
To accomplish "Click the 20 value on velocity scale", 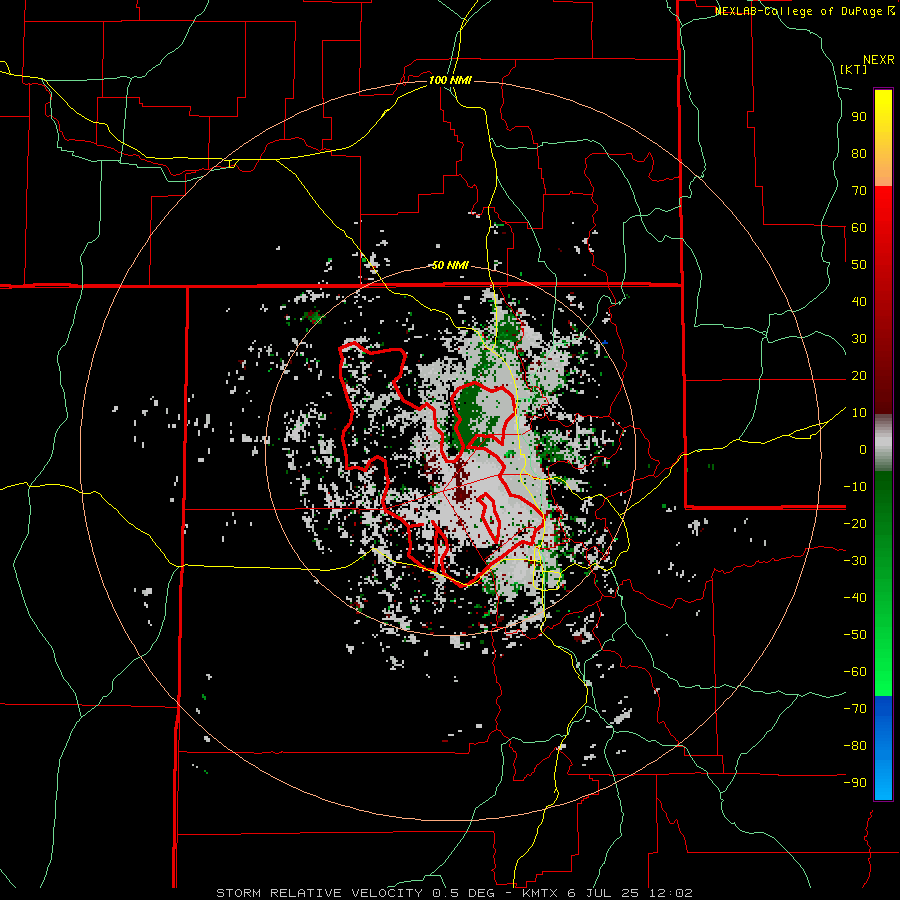I will (859, 376).
